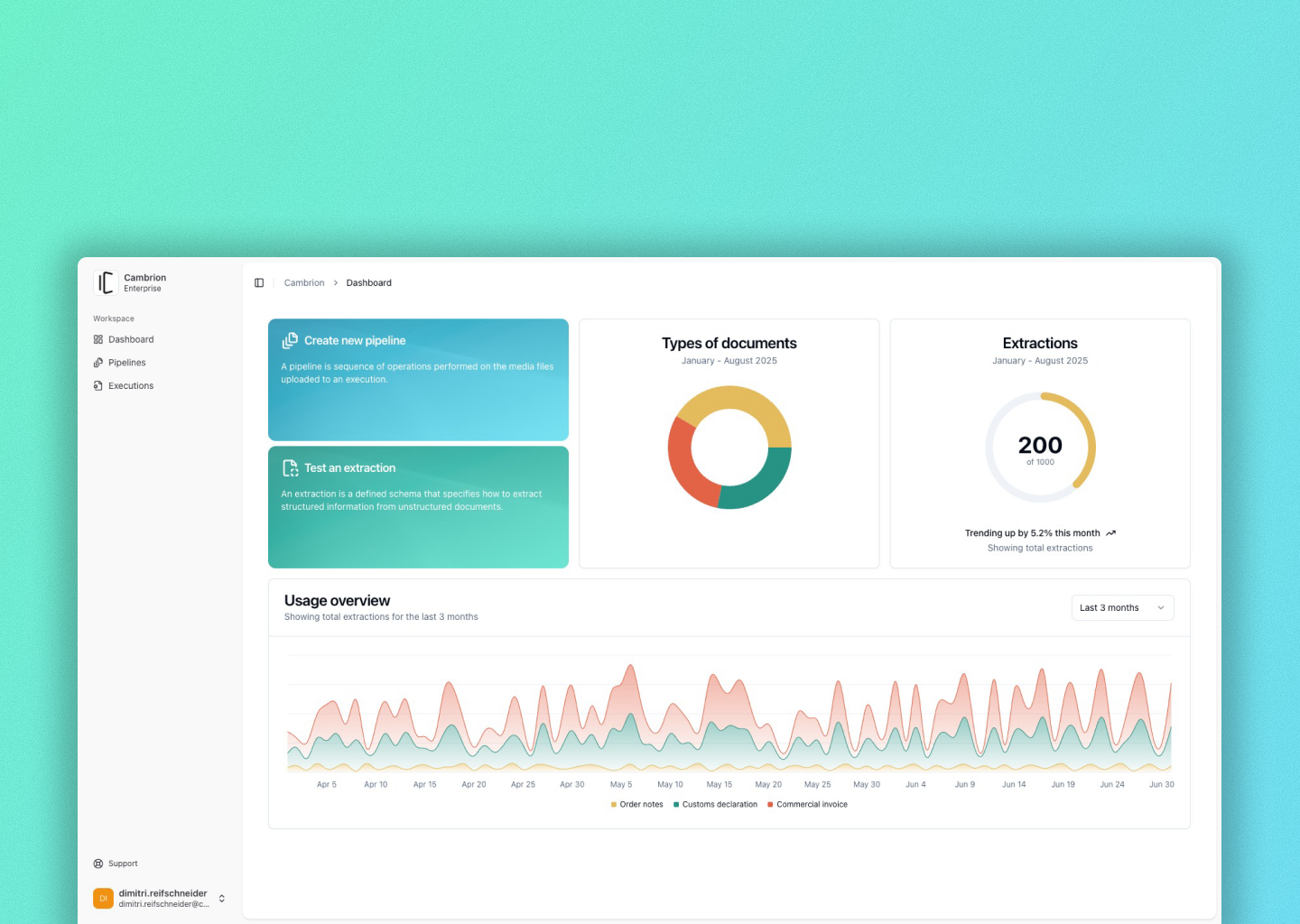This screenshot has width=1300, height=924.
Task: Click the Support lifebuoy icon
Action: point(98,864)
